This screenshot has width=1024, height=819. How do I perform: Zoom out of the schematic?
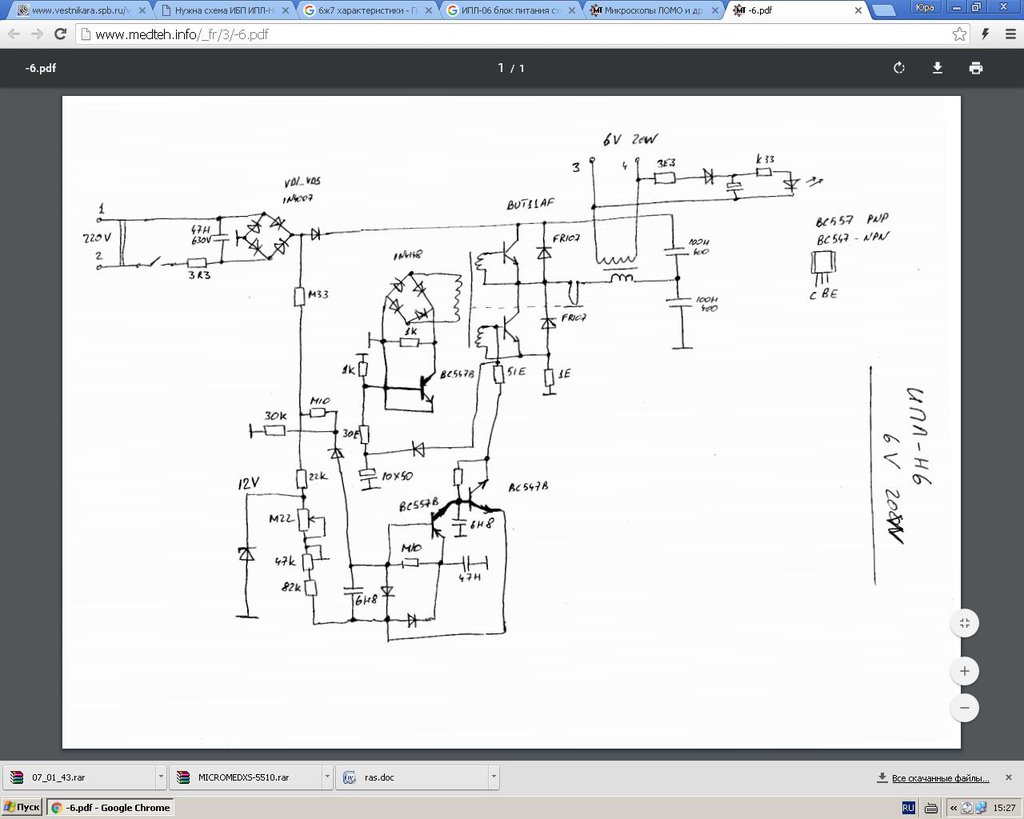pos(964,708)
